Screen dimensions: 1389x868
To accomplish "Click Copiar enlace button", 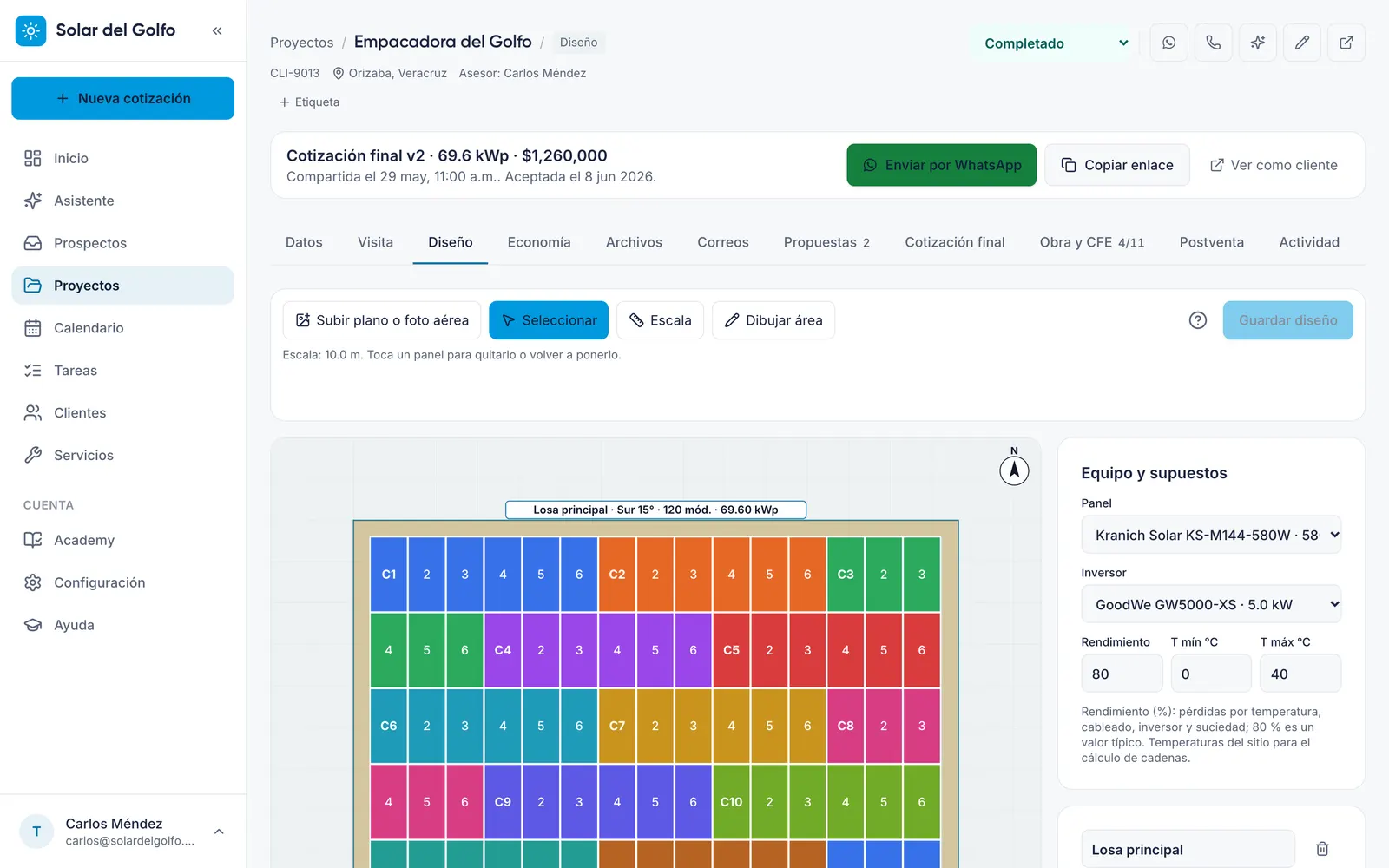I will click(x=1117, y=165).
